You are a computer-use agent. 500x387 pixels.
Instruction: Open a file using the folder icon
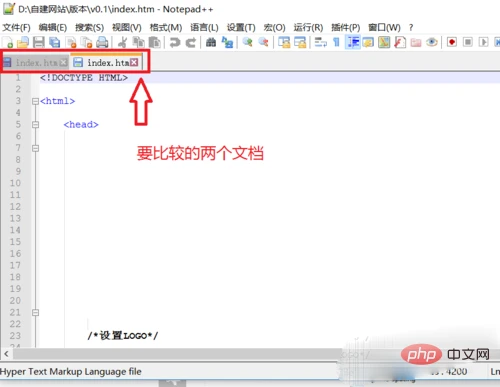[x=23, y=42]
